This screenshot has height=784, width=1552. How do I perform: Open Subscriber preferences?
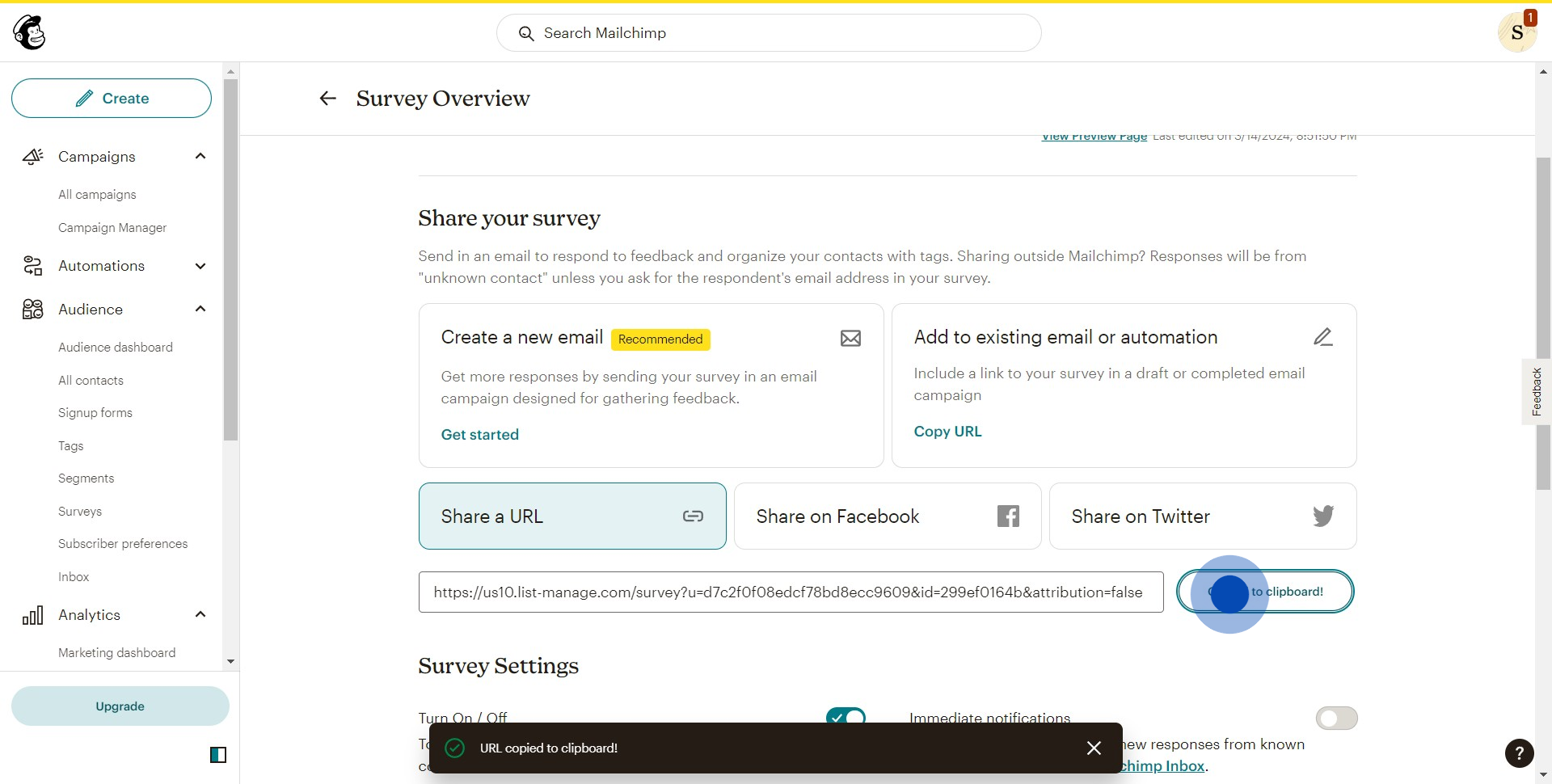pos(123,544)
